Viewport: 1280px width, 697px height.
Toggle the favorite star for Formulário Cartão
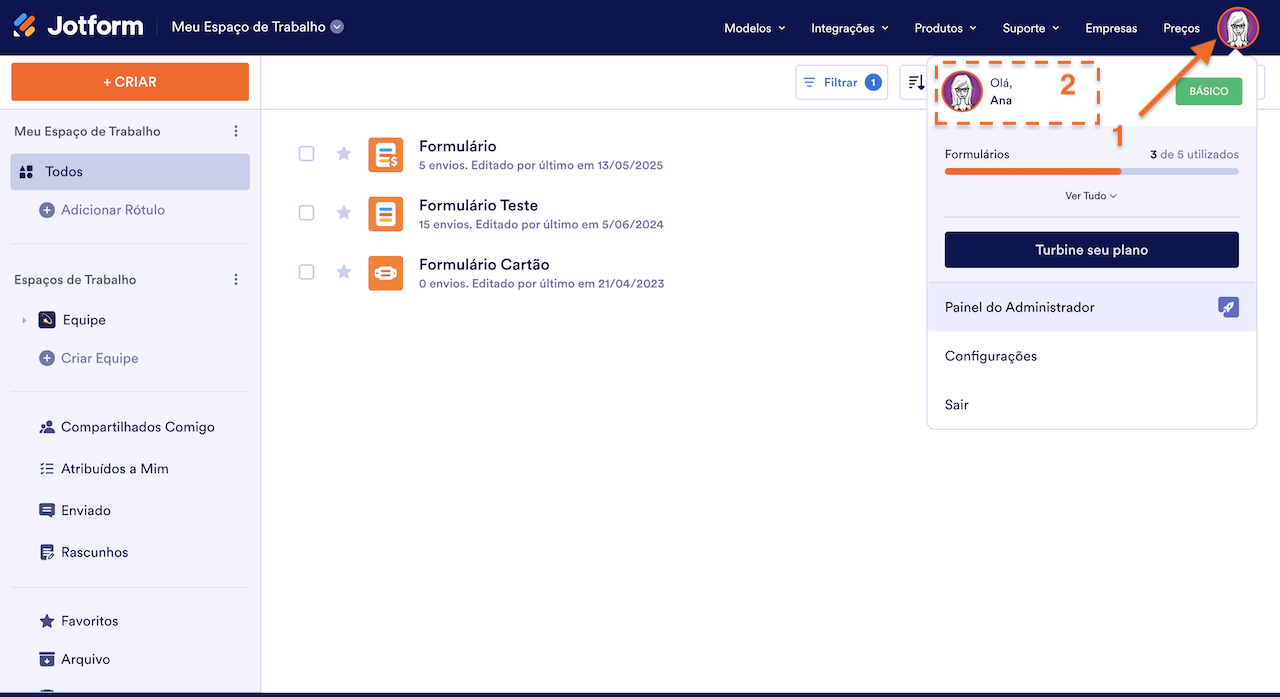(x=343, y=272)
